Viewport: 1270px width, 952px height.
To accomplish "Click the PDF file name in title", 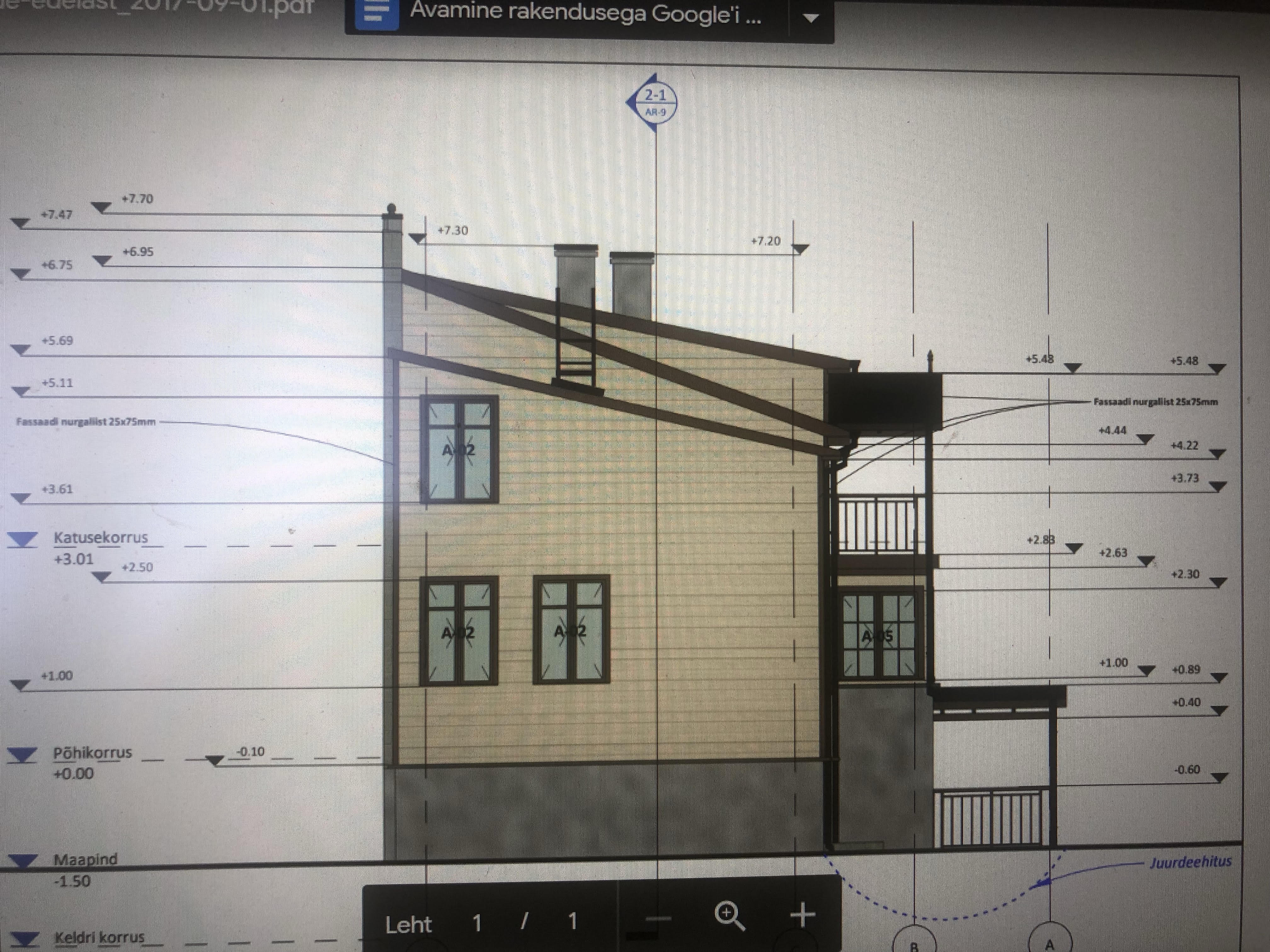I will coord(161,7).
